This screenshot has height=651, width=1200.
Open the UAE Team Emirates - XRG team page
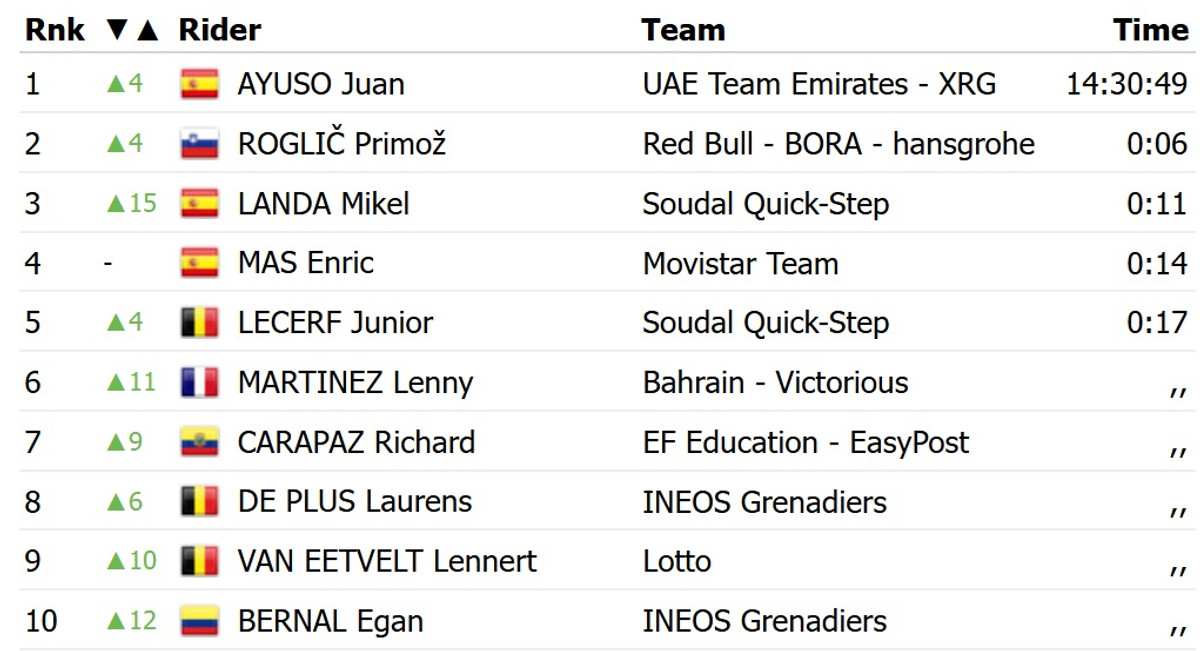(819, 84)
